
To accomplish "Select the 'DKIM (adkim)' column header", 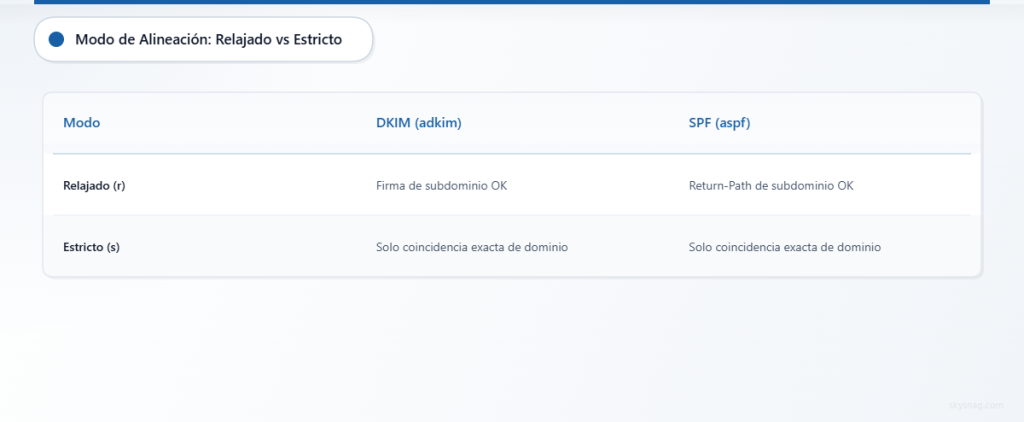I will [x=419, y=122].
